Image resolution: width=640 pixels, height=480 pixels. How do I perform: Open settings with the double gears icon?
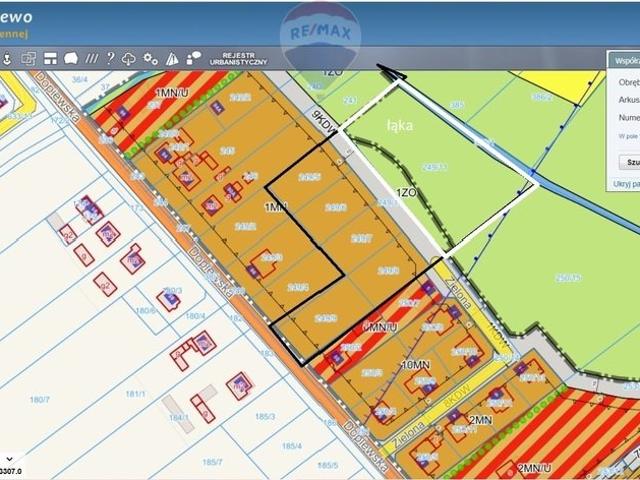(150, 59)
